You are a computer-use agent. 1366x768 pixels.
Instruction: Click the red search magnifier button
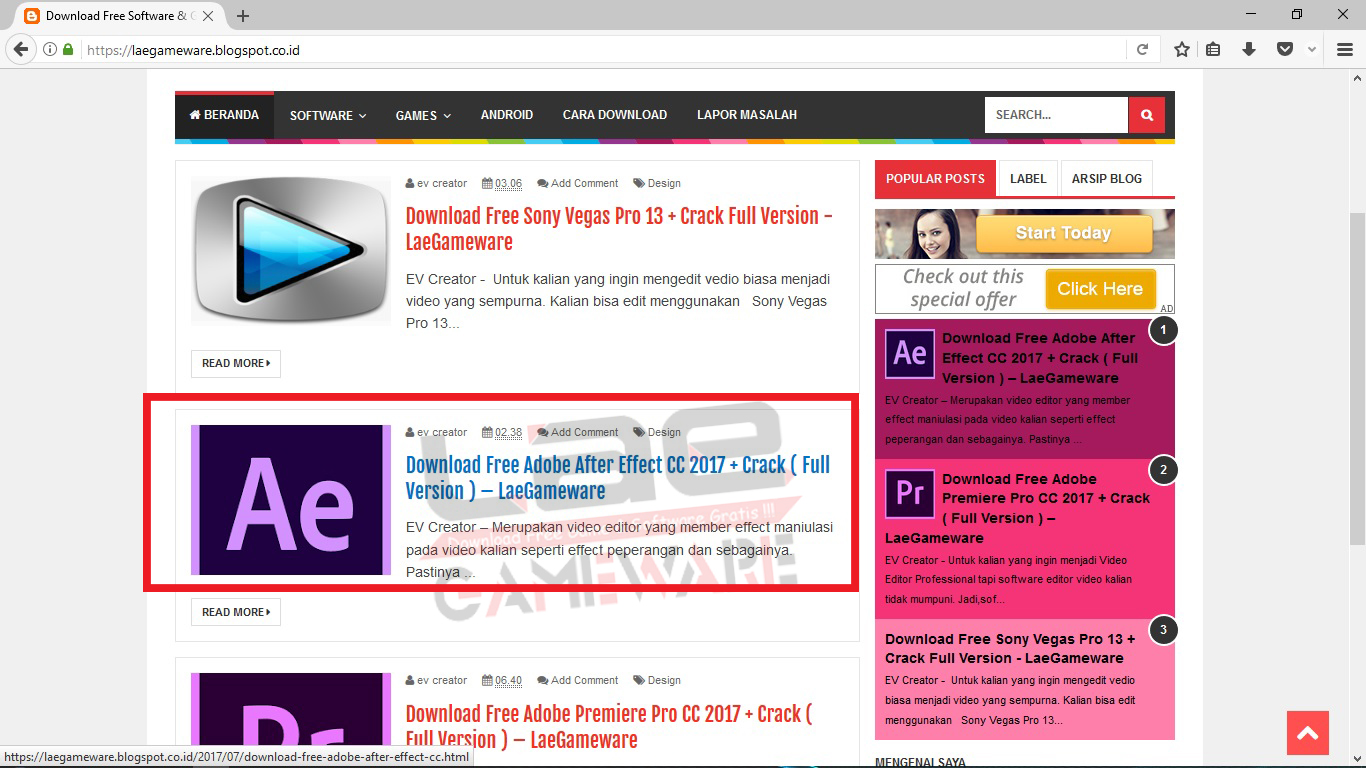[1147, 115]
